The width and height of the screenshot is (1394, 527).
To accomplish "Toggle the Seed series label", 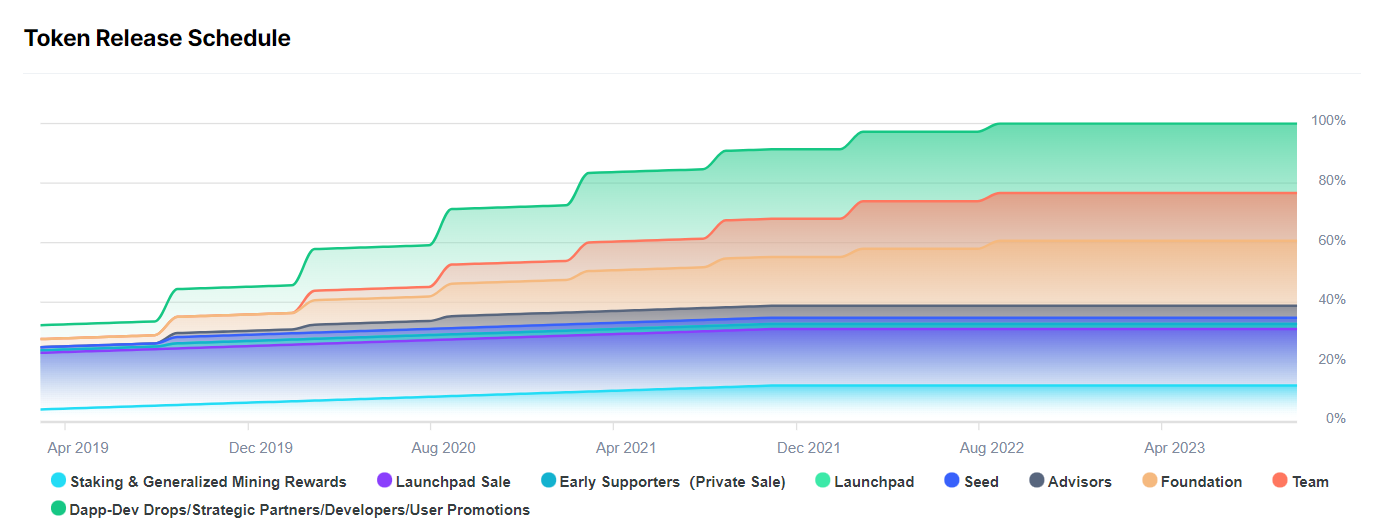I will [981, 482].
